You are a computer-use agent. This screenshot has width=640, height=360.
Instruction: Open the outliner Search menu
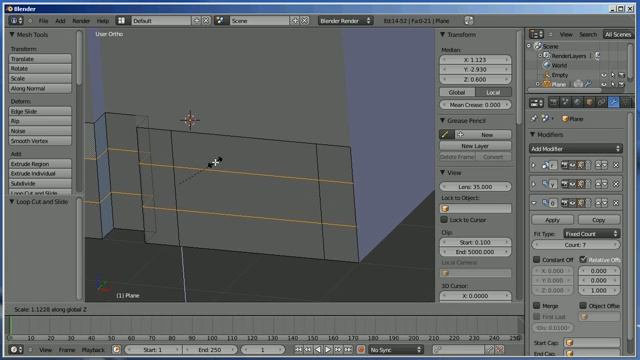pyautogui.click(x=588, y=34)
